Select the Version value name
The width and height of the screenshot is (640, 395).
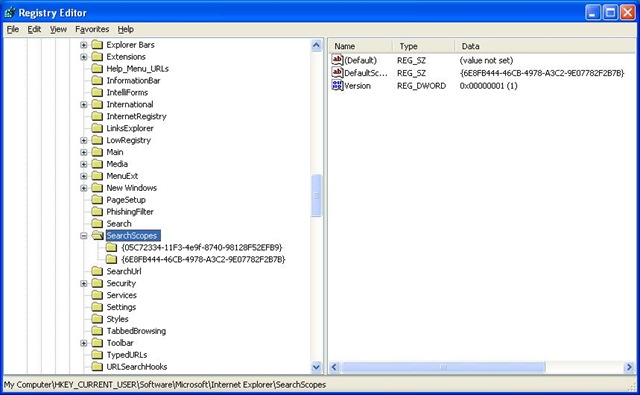tap(358, 86)
